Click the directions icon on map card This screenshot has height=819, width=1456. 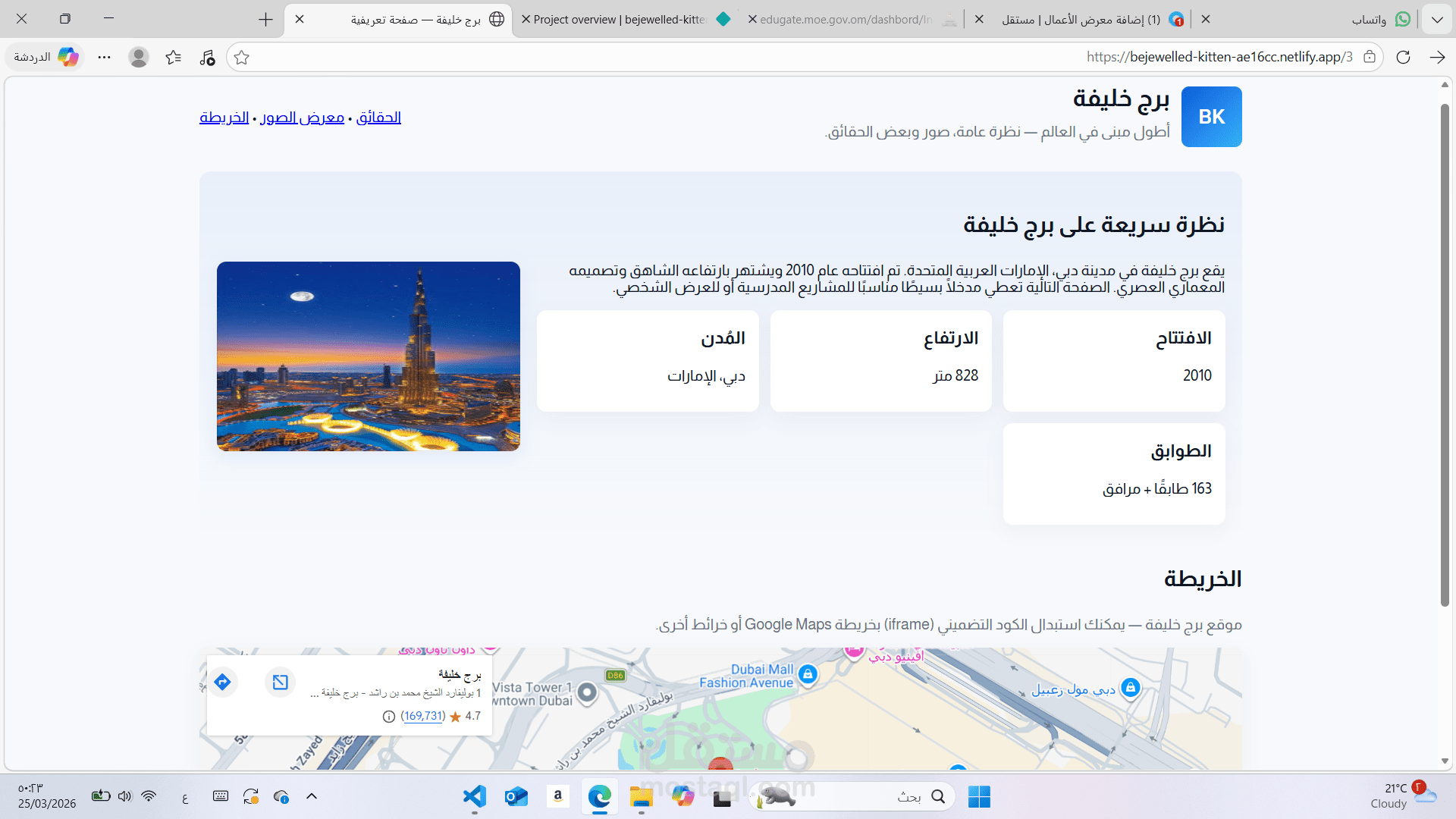[x=222, y=682]
